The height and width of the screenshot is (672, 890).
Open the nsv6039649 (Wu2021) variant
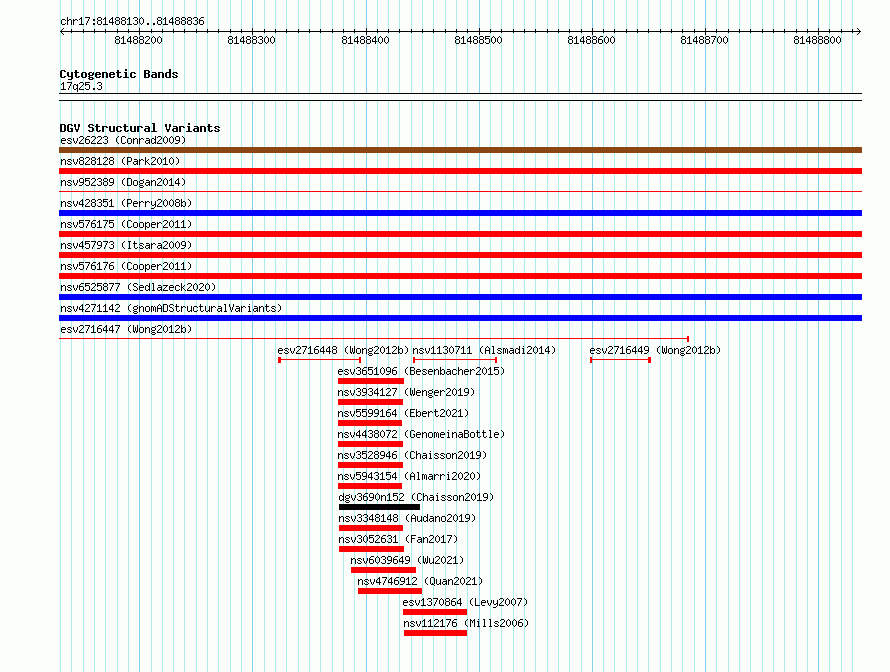(x=407, y=560)
